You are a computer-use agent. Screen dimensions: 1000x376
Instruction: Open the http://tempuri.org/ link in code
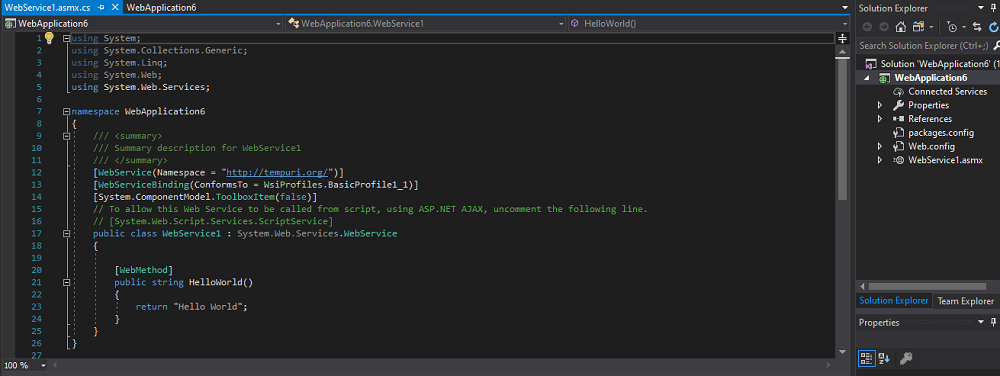click(x=277, y=173)
